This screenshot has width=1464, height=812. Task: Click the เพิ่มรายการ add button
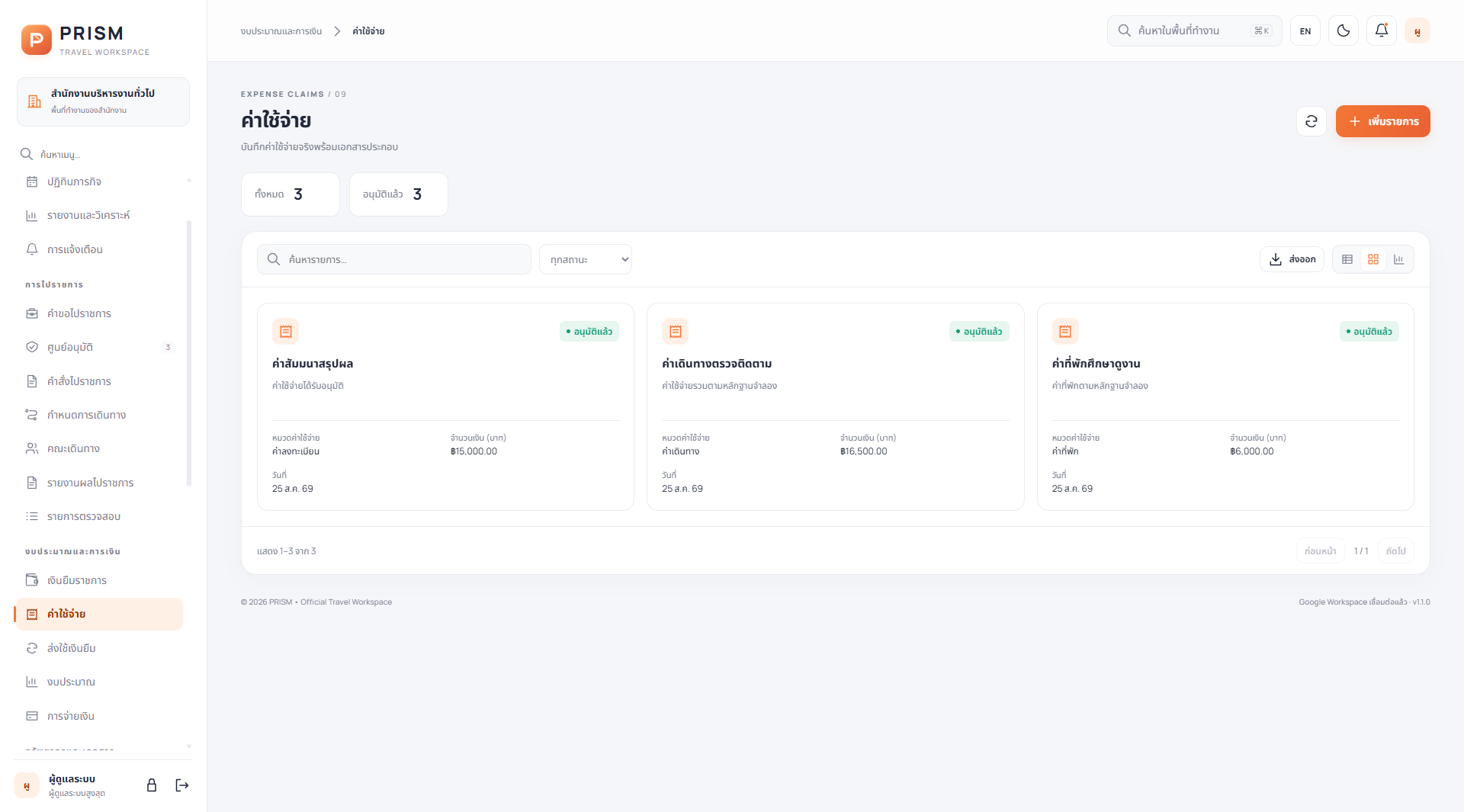pyautogui.click(x=1383, y=121)
